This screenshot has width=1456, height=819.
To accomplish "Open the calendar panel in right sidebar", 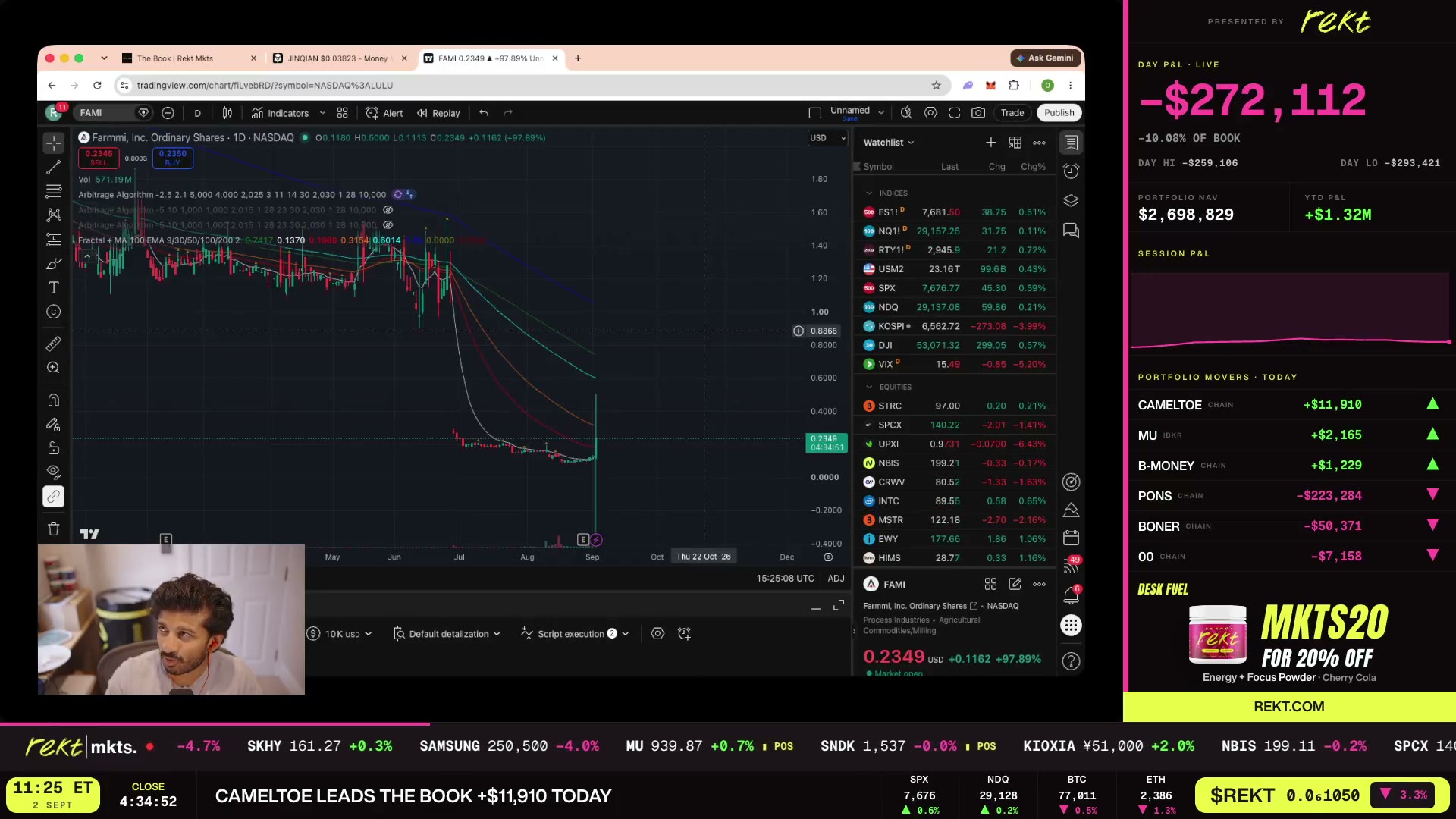I will (x=1071, y=538).
